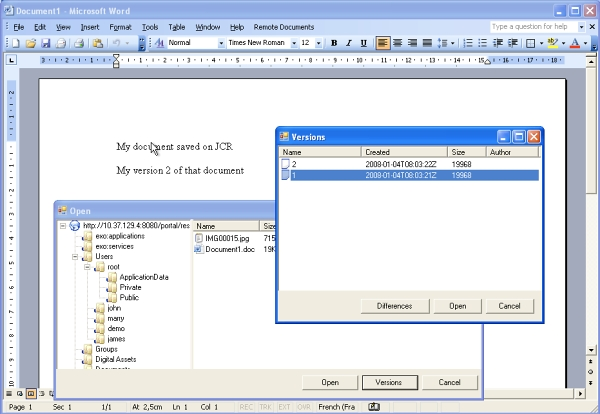Click Increase Indent icon
The width and height of the screenshot is (600, 414).
pyautogui.click(x=513, y=43)
